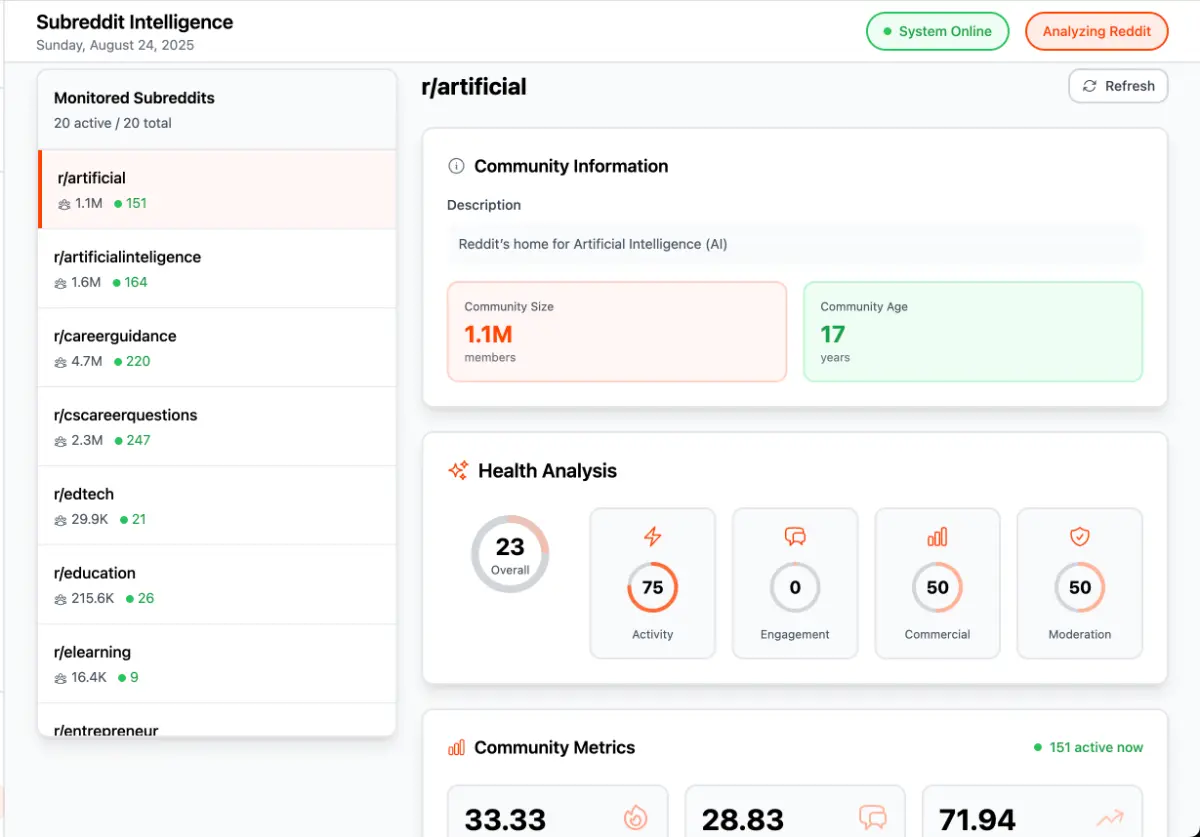Choose the r/edtech subreddit
This screenshot has width=1200, height=837.
(217, 506)
